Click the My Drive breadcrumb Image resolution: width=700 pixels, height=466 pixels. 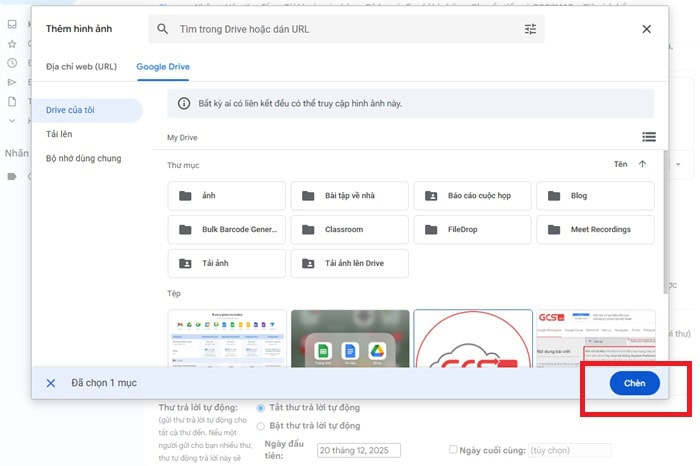pyautogui.click(x=182, y=137)
